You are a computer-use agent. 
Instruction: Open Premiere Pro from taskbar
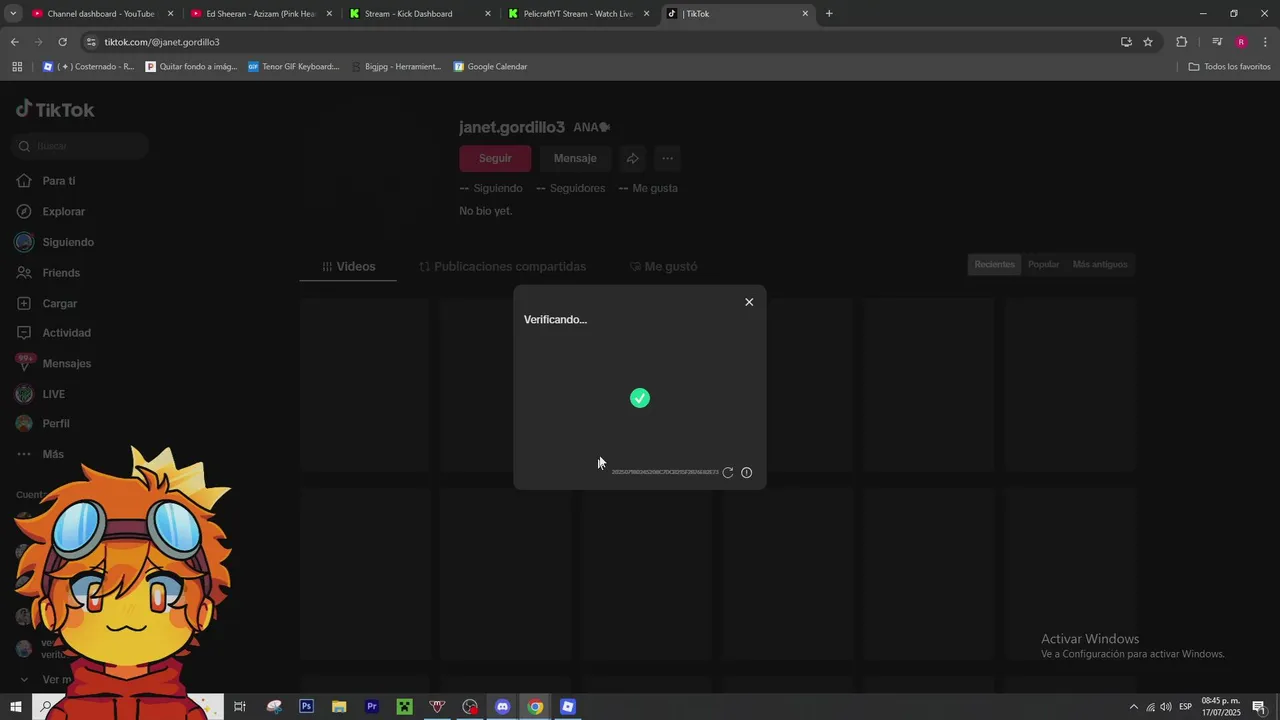click(x=372, y=707)
